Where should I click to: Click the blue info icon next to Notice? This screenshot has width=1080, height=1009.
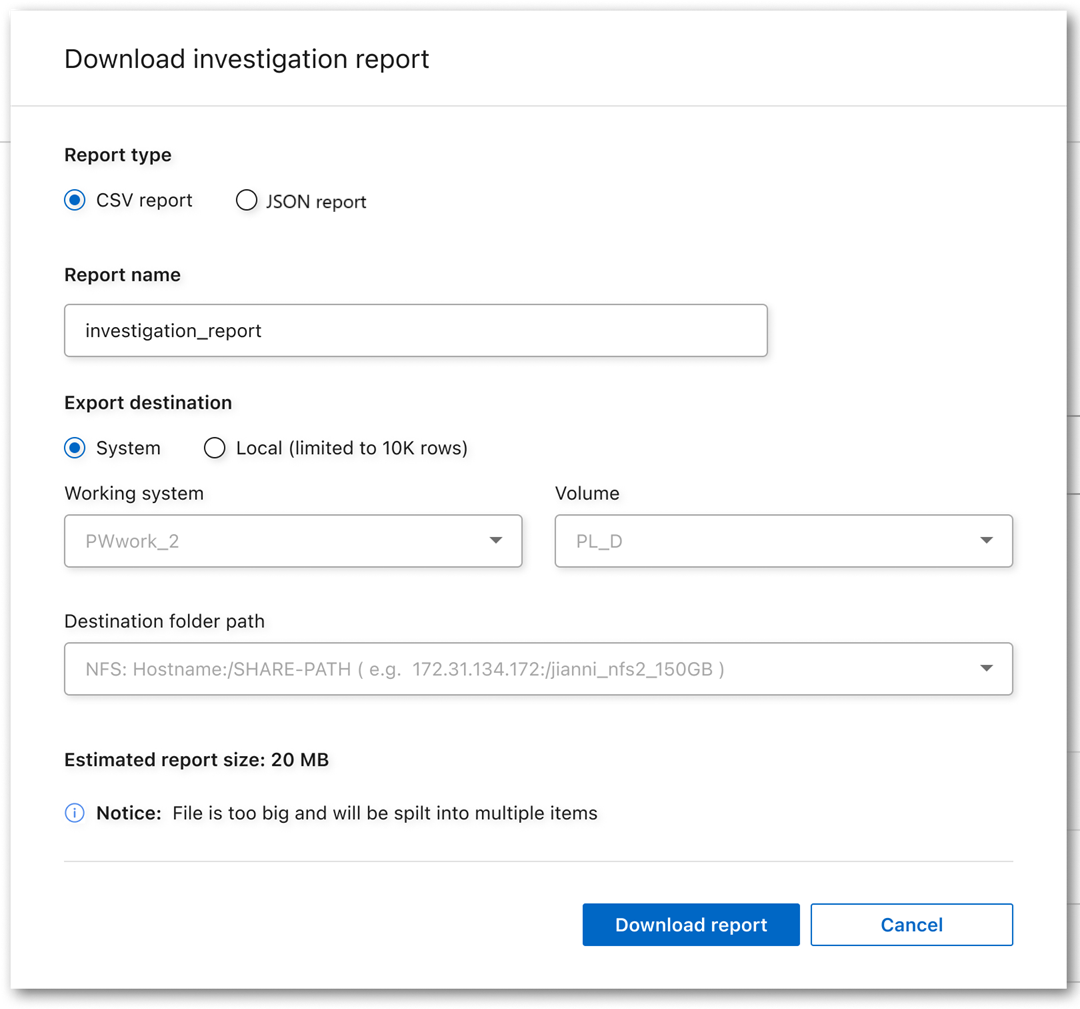pos(74,813)
